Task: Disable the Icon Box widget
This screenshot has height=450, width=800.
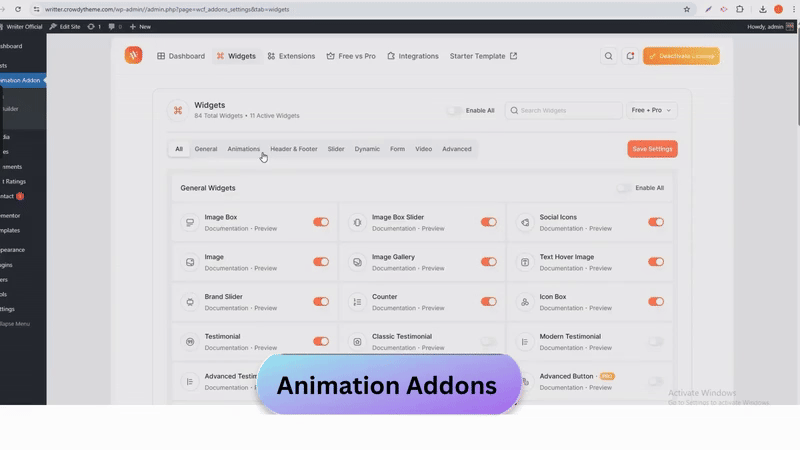Action: (x=656, y=302)
